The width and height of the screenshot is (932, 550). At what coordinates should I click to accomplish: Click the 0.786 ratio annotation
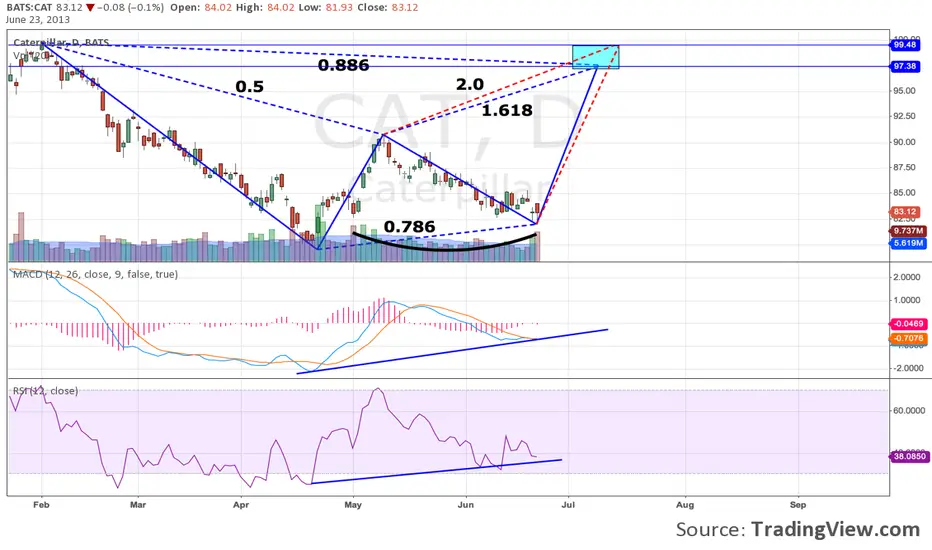click(x=410, y=227)
